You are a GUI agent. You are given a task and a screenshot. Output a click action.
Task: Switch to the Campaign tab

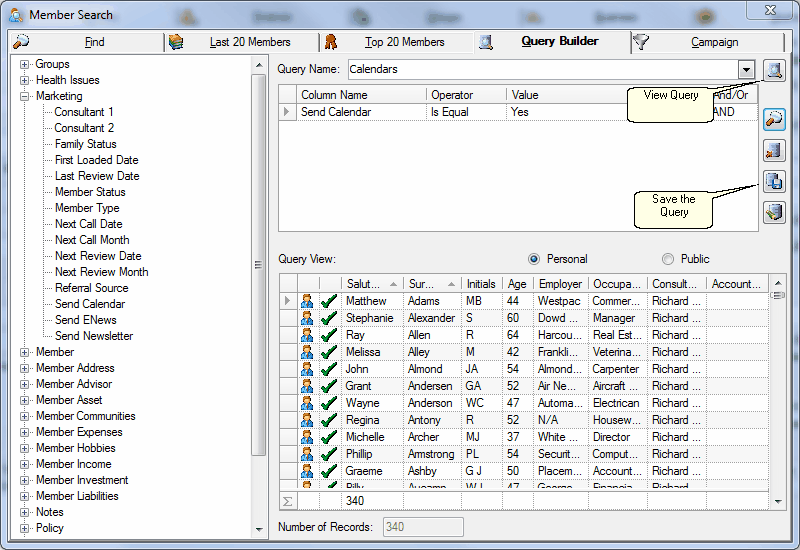tap(708, 42)
